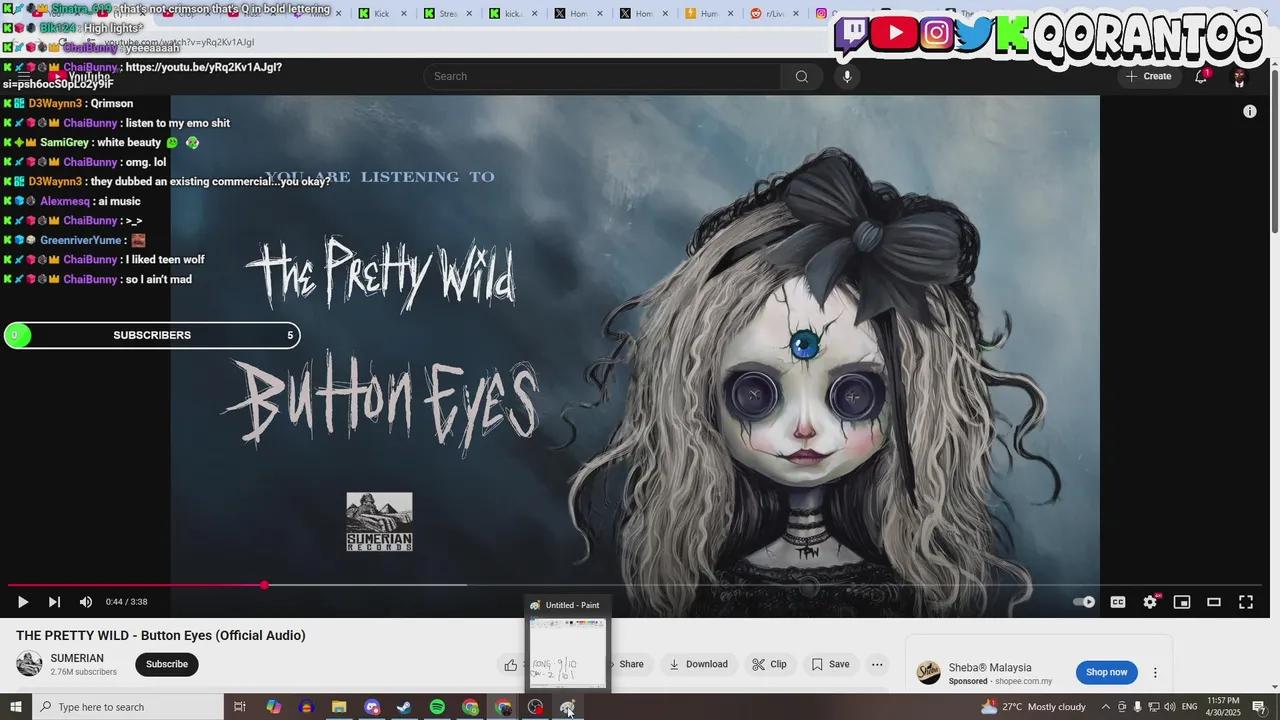Click the Share button
The width and height of the screenshot is (1280, 720).
click(x=631, y=664)
